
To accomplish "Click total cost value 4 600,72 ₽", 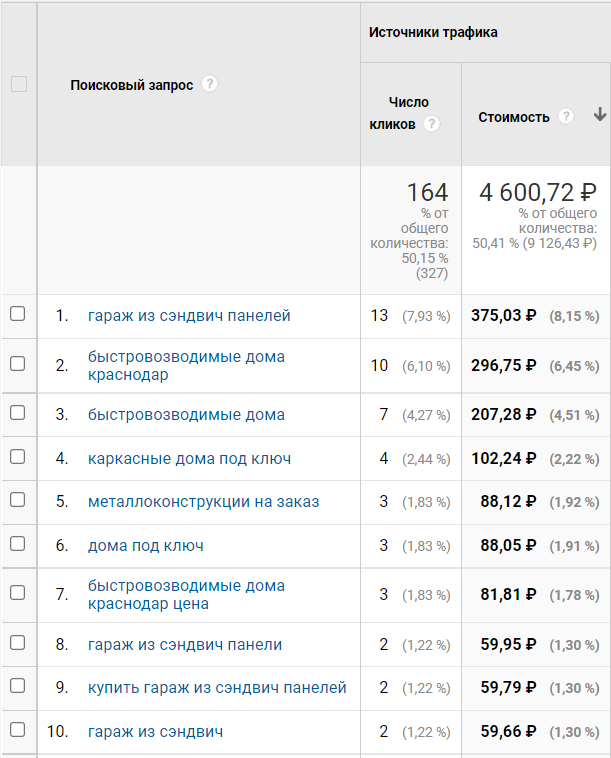I will [538, 192].
